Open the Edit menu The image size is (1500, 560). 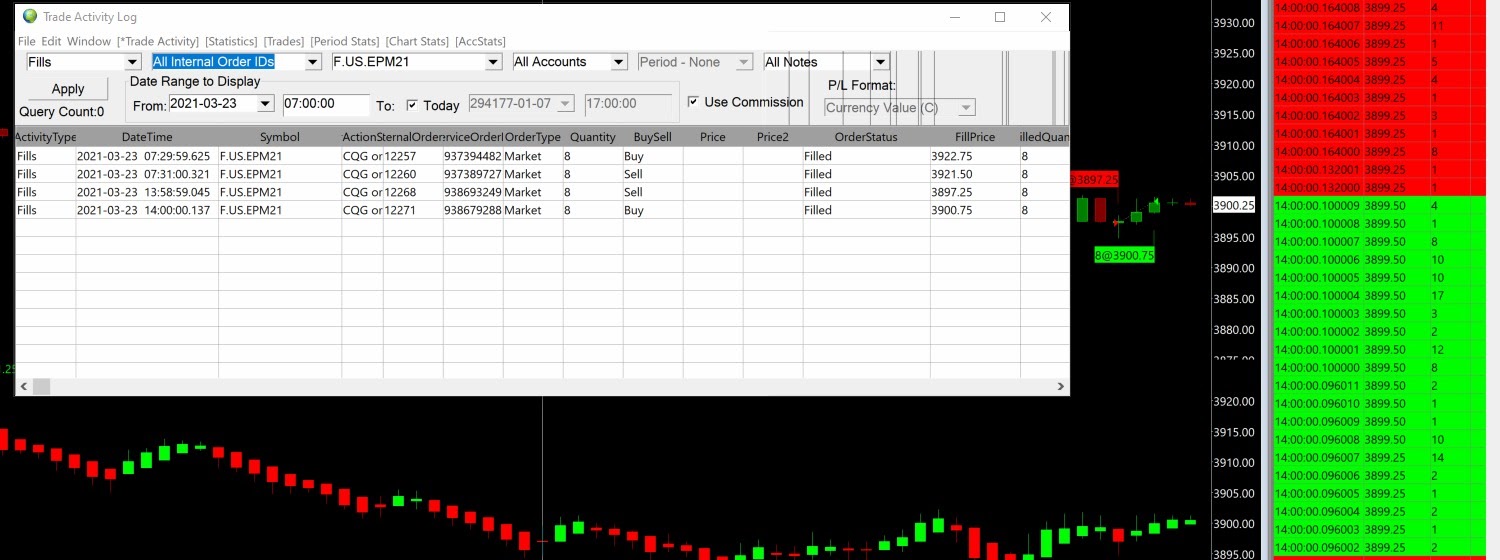pos(51,41)
